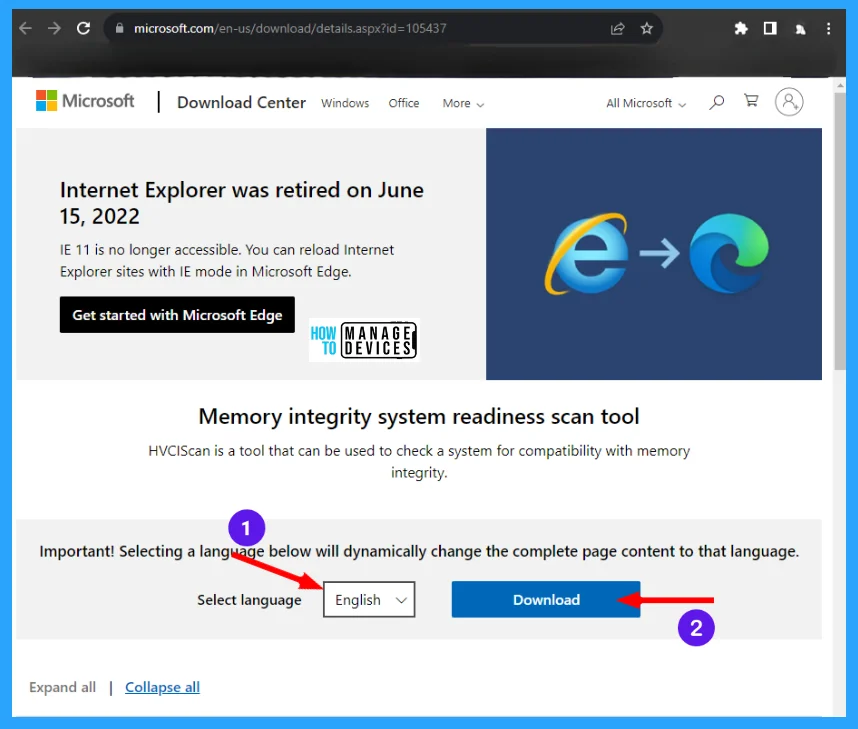Bookmark this page with the star icon
Viewport: 858px width, 729px height.
[x=647, y=28]
